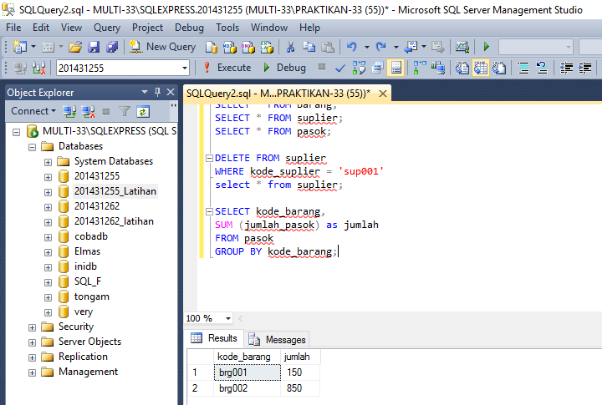The image size is (602, 406).
Task: Toggle Auto Hide pin on Object Explorer
Action: [157, 92]
